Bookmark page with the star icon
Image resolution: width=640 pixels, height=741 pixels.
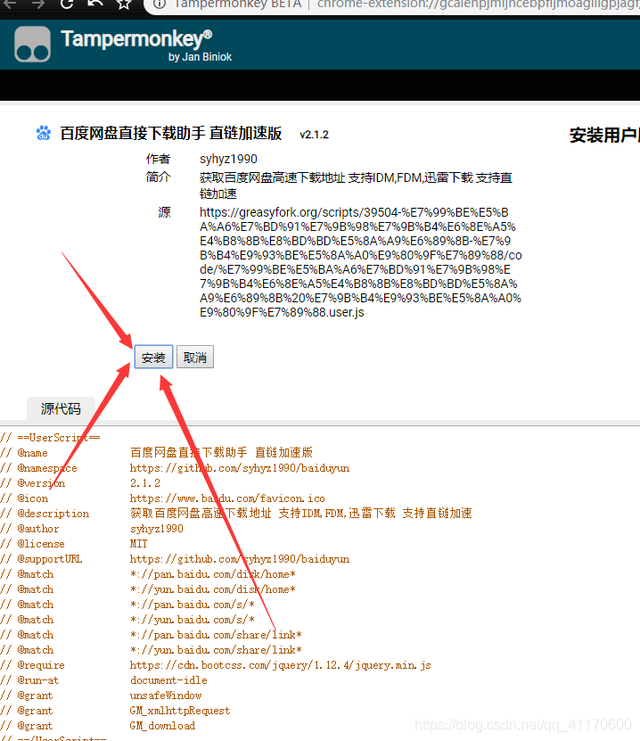124,4
